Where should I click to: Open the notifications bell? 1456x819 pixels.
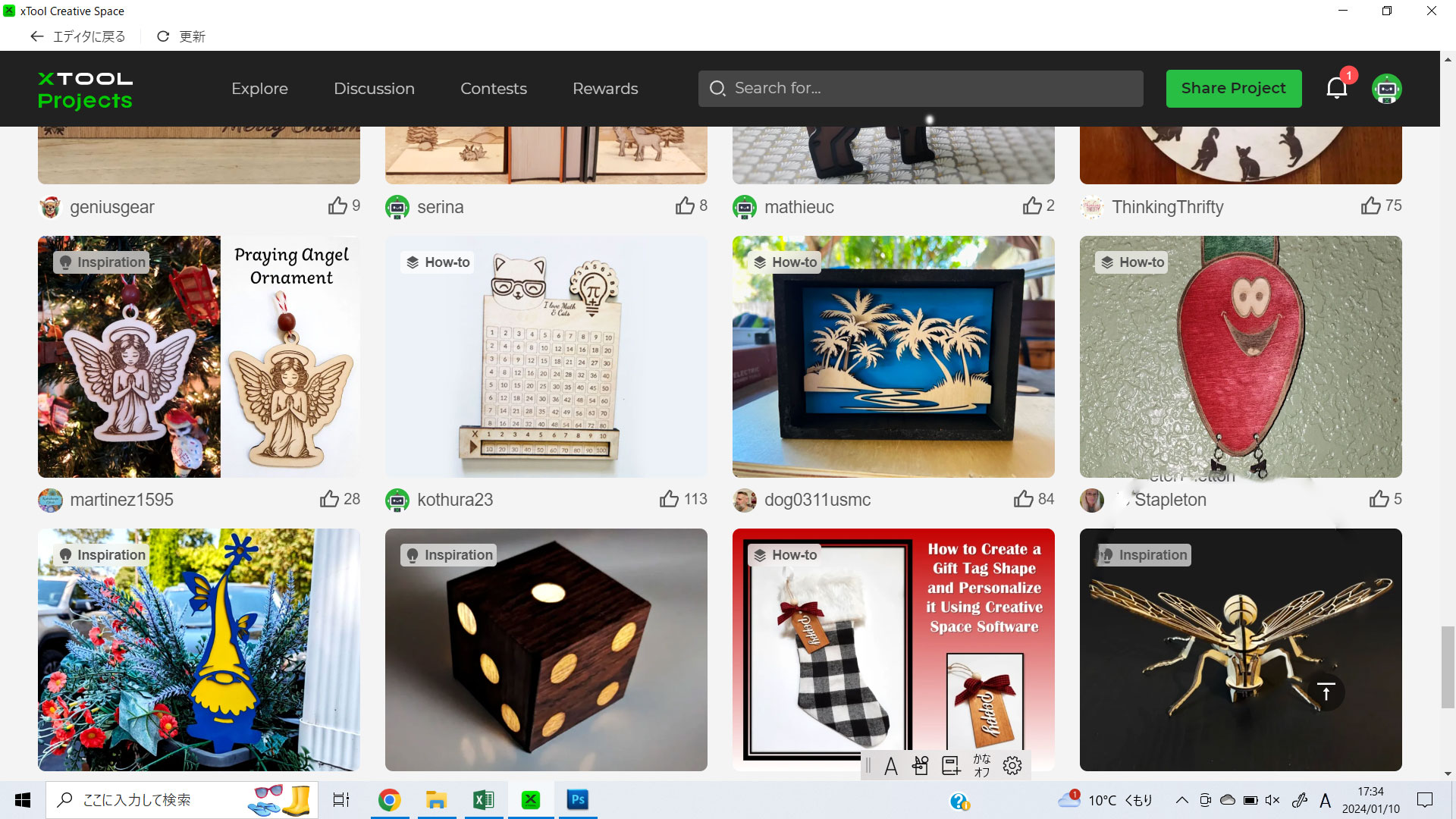click(1337, 89)
